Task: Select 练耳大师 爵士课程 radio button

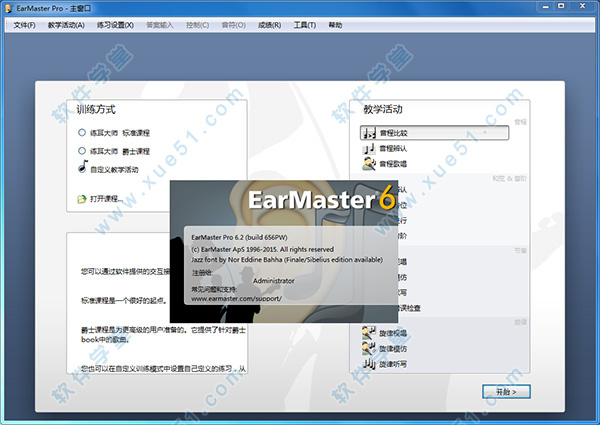Action: (x=82, y=151)
